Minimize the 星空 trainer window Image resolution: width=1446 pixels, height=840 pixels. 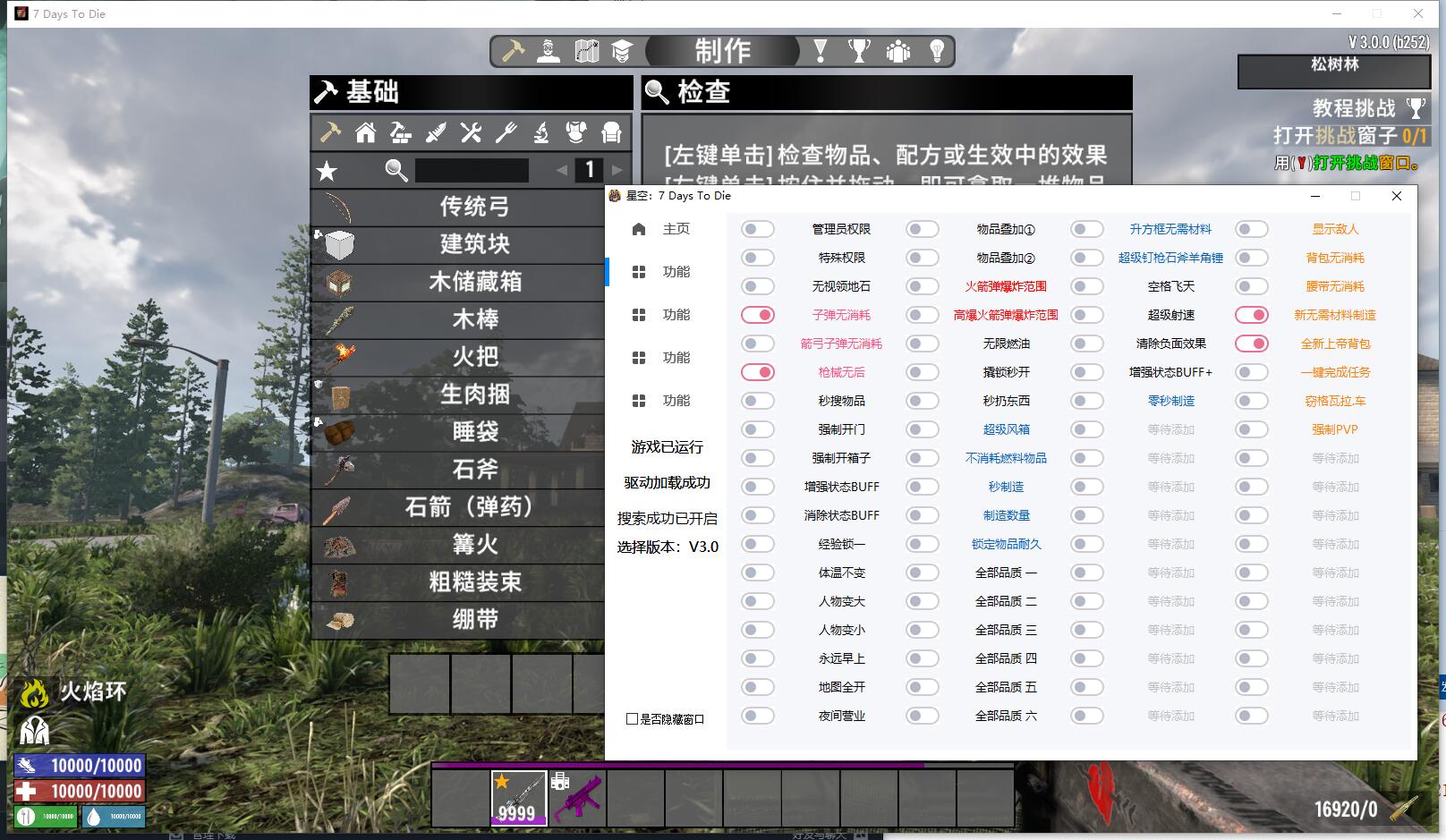(1314, 196)
